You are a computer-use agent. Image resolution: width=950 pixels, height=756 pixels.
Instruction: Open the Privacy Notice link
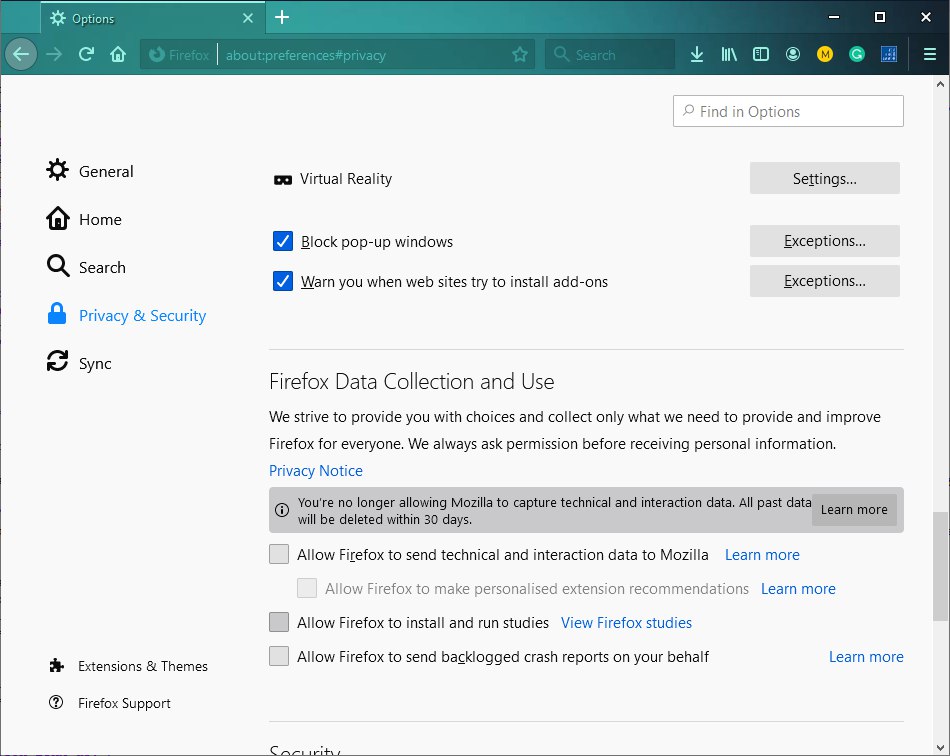click(x=316, y=471)
